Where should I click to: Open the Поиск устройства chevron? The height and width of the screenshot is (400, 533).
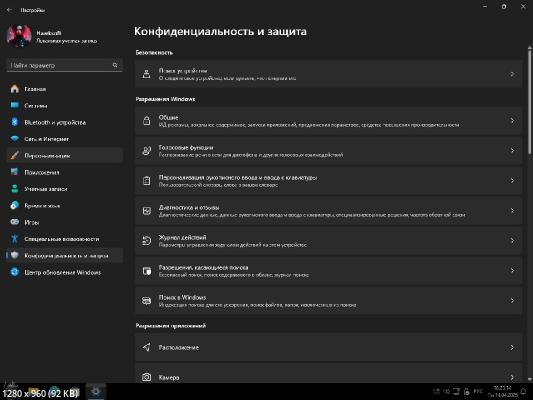512,74
